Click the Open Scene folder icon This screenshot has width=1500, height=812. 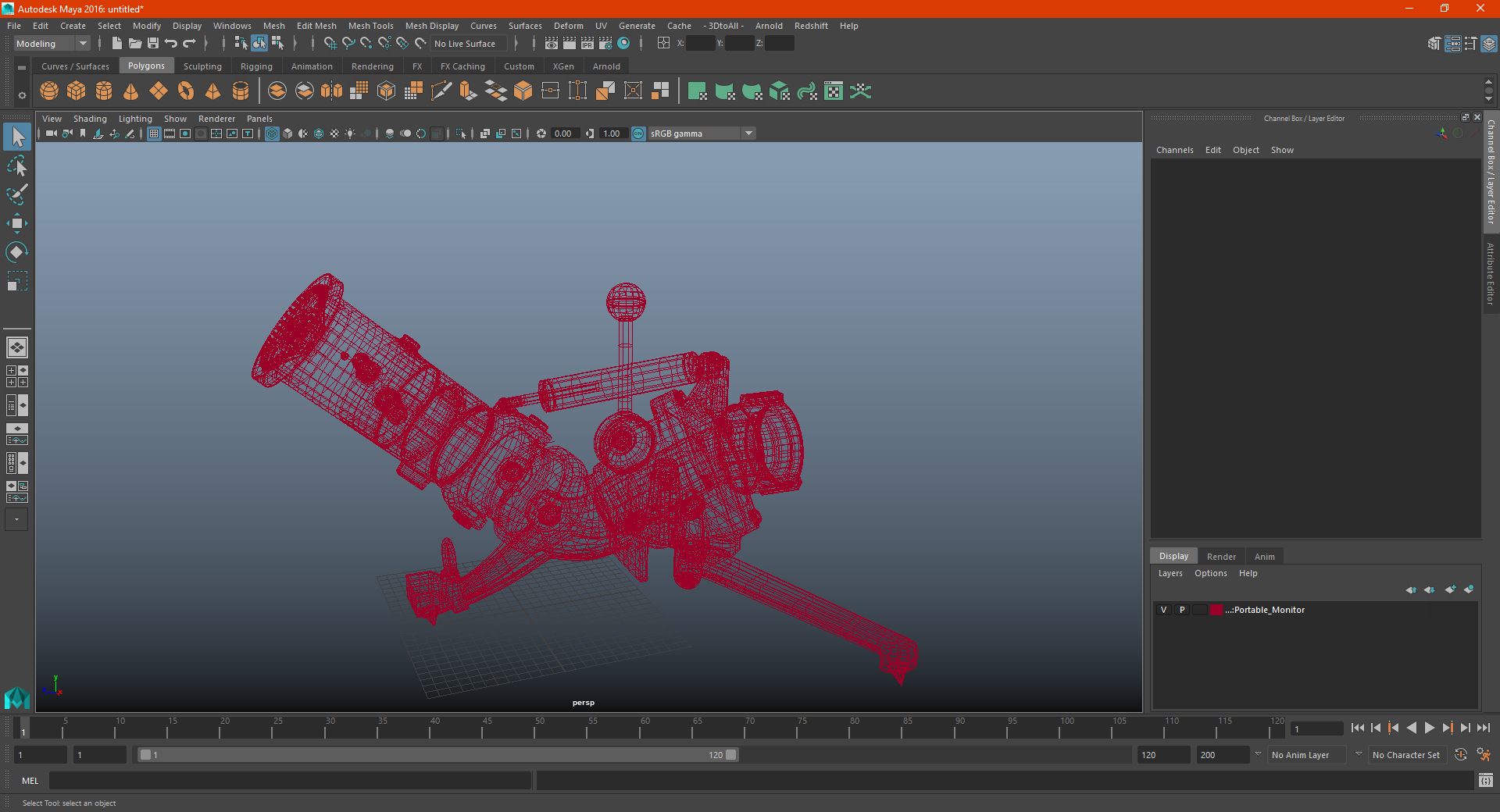[x=134, y=44]
